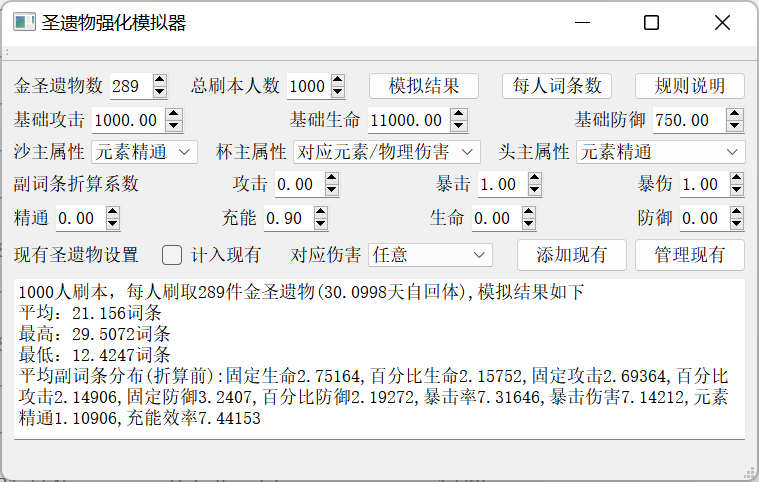Screen dimensions: 759x482
Task: Maximize the 圣遗物强化模拟器 window
Action: point(651,22)
